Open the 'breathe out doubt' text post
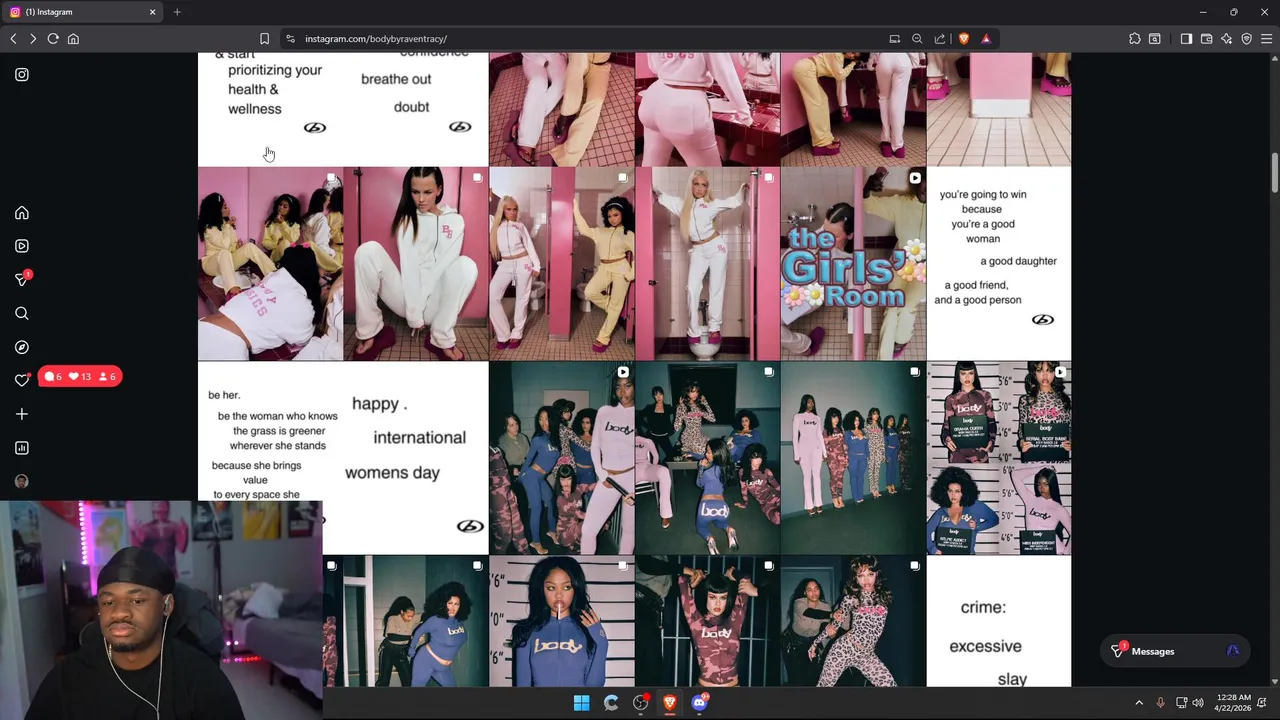Viewport: 1280px width, 720px height. point(416,109)
